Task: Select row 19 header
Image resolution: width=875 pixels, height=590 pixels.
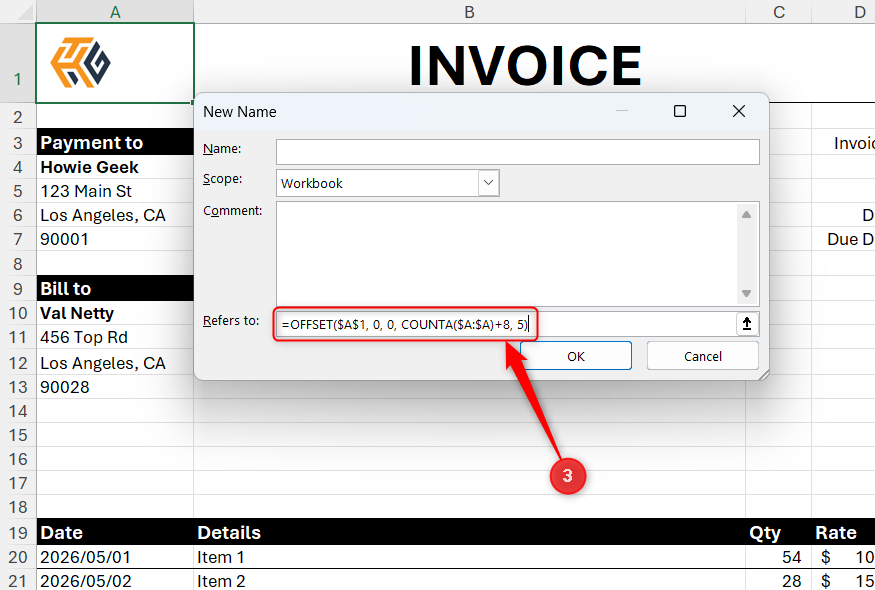Action: (18, 533)
